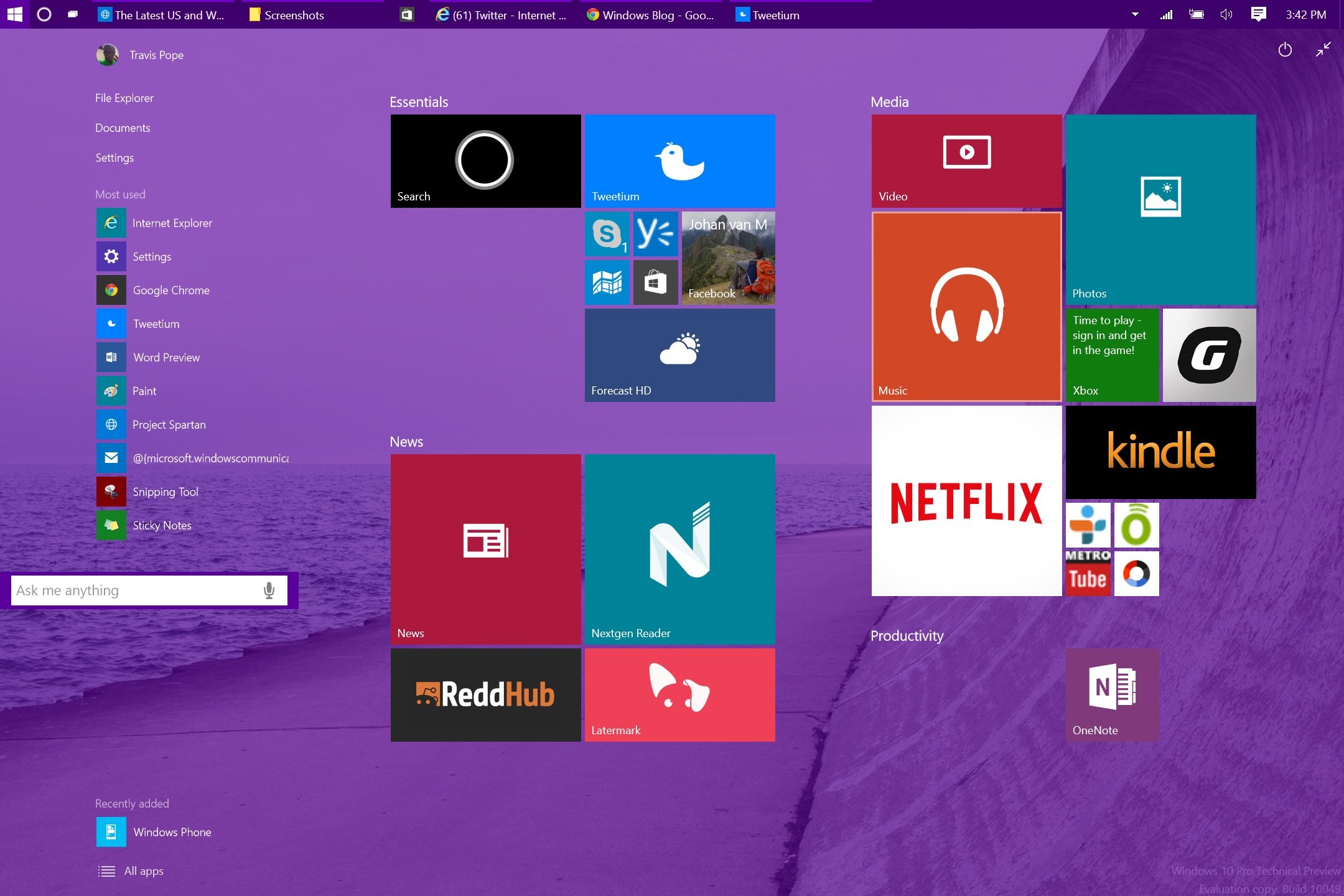1344x896 pixels.
Task: Open the Music tile
Action: [x=966, y=307]
